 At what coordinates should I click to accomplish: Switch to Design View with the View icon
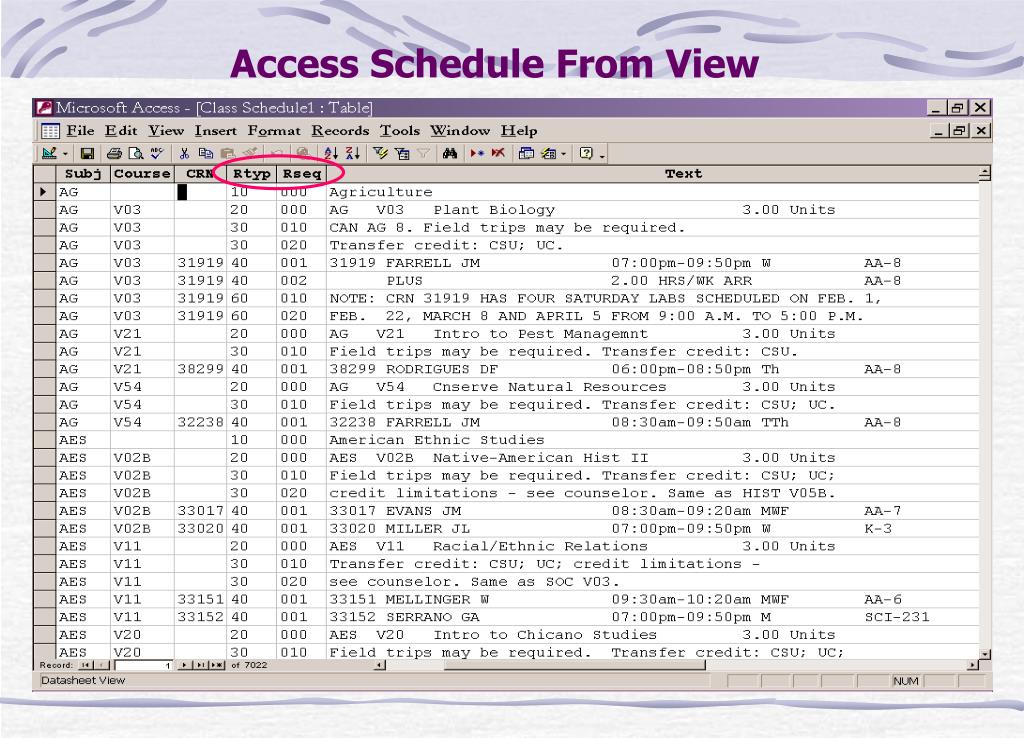click(x=48, y=153)
